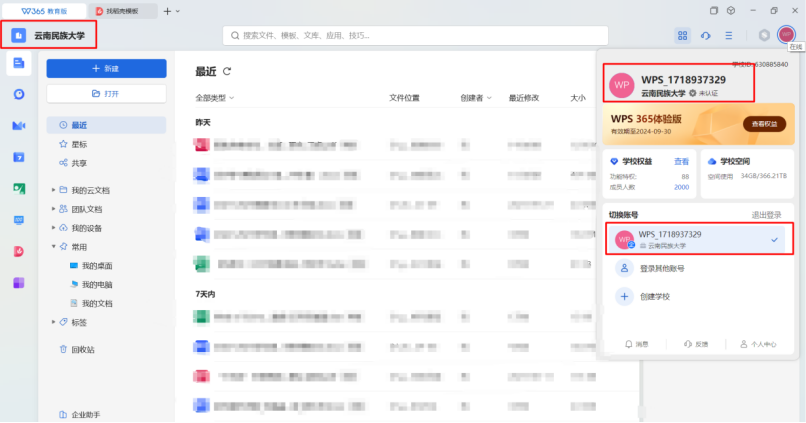Open 创建者 filter dropdown
806x423 pixels.
(x=475, y=98)
